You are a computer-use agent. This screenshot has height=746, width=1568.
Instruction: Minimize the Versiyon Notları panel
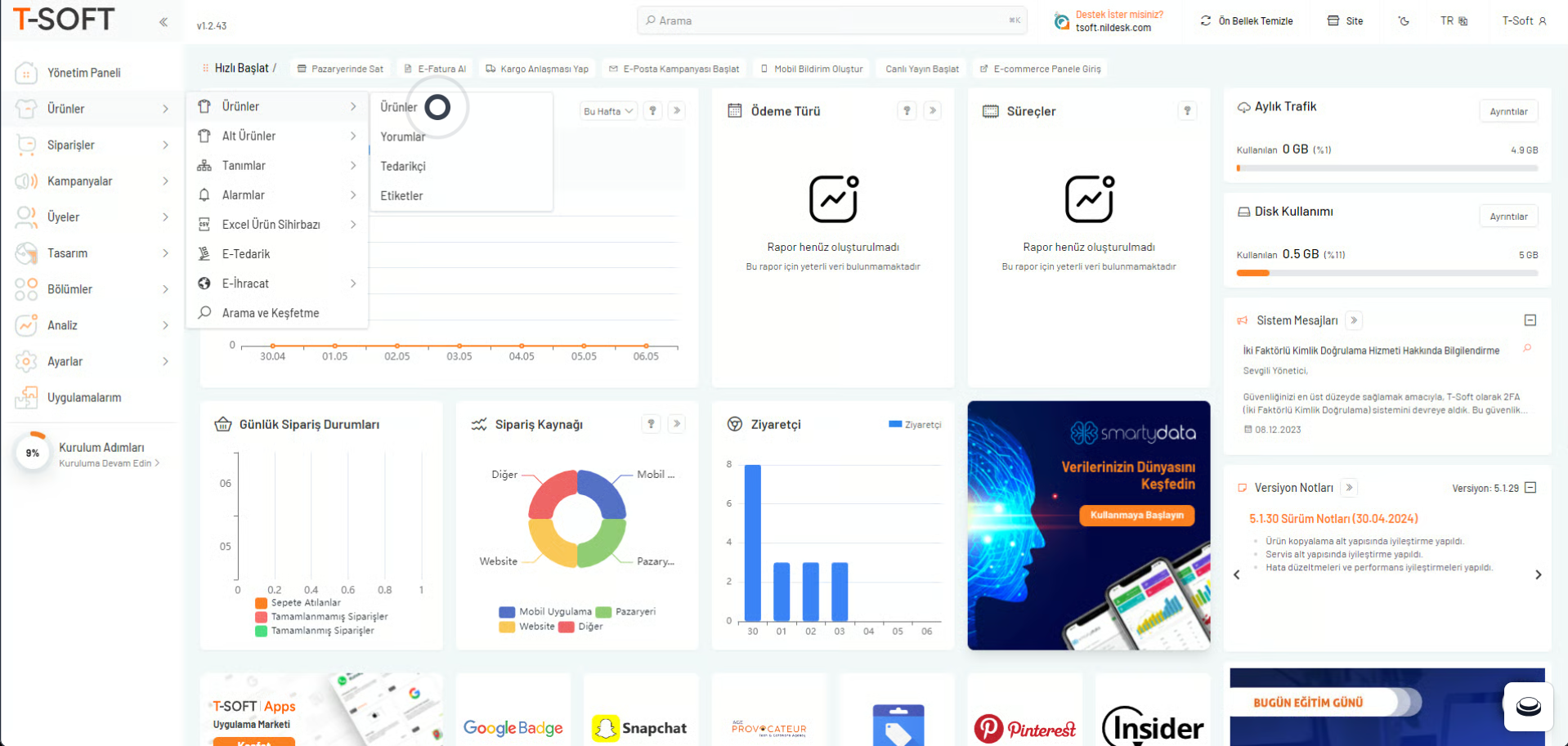1531,488
